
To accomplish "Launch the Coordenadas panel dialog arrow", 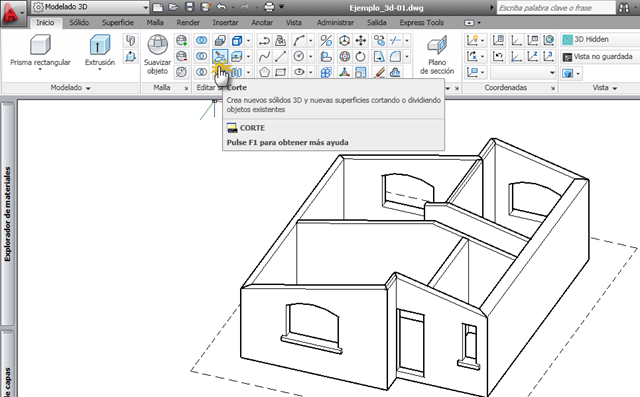I will click(x=553, y=88).
